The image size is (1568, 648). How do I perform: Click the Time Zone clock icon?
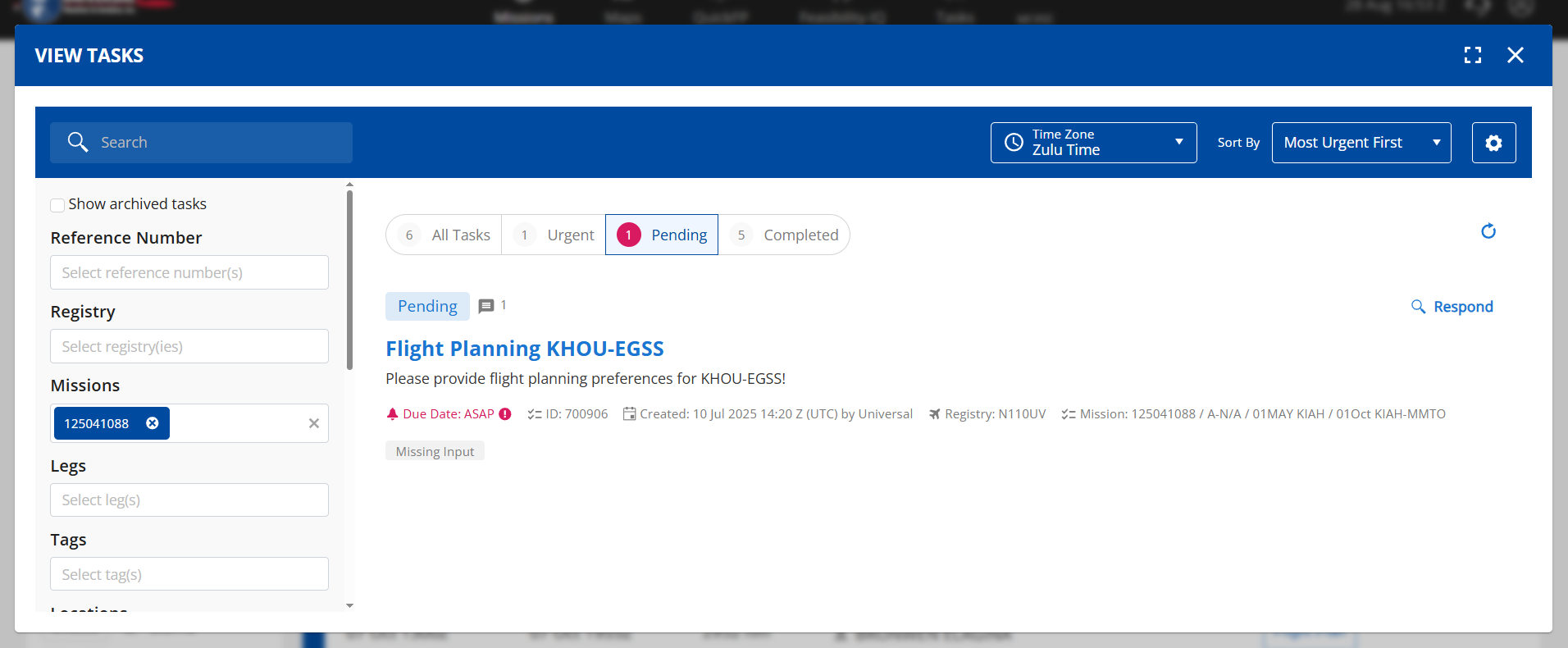coord(1014,142)
